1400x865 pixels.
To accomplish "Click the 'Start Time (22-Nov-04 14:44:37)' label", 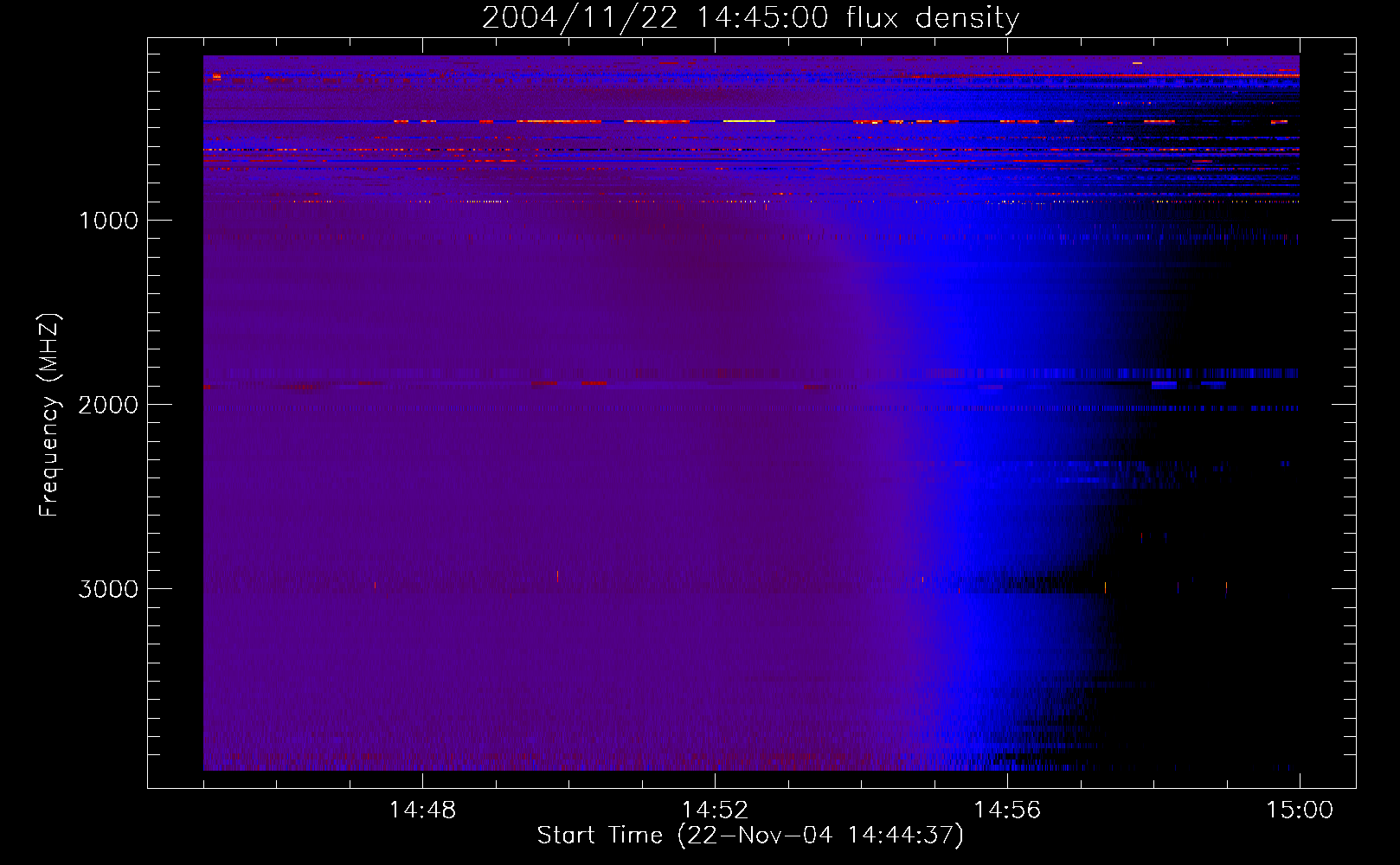I will (750, 836).
